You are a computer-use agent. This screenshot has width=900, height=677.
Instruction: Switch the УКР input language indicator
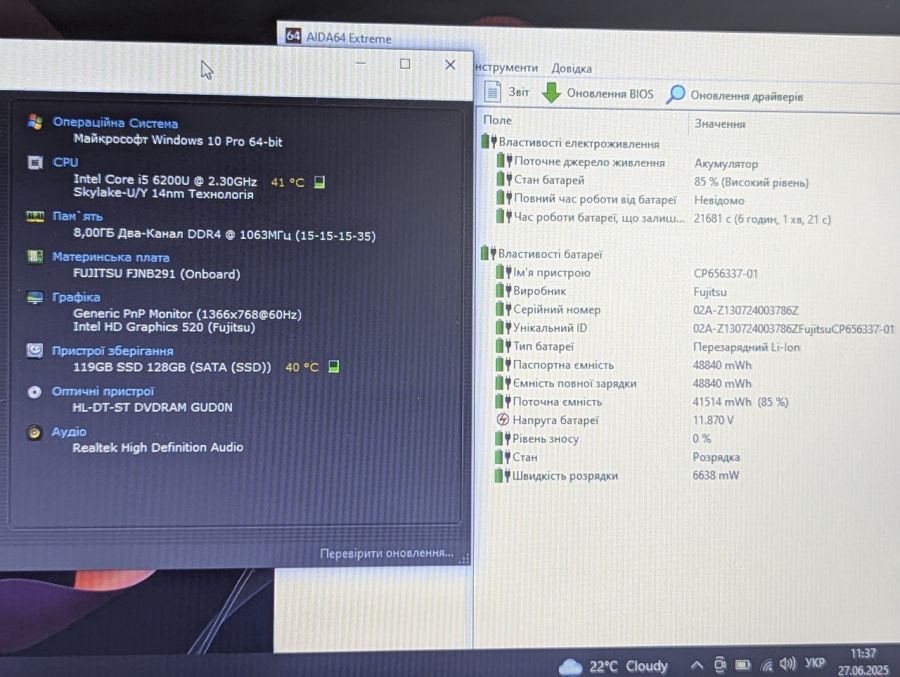coord(814,663)
